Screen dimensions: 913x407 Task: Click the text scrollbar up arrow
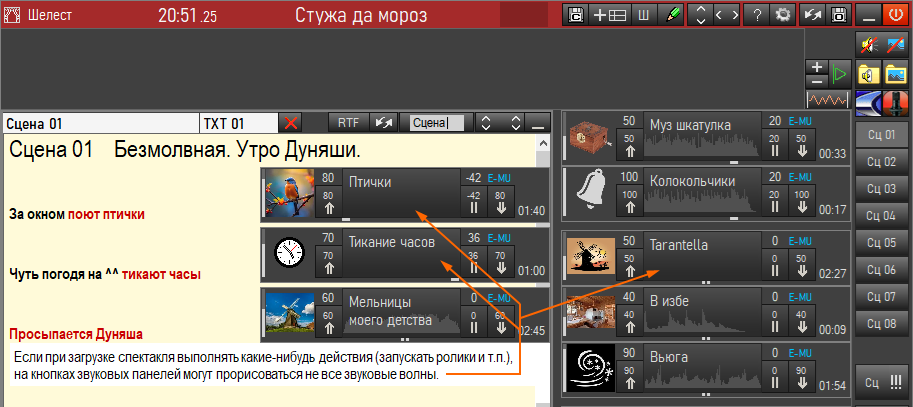point(543,143)
